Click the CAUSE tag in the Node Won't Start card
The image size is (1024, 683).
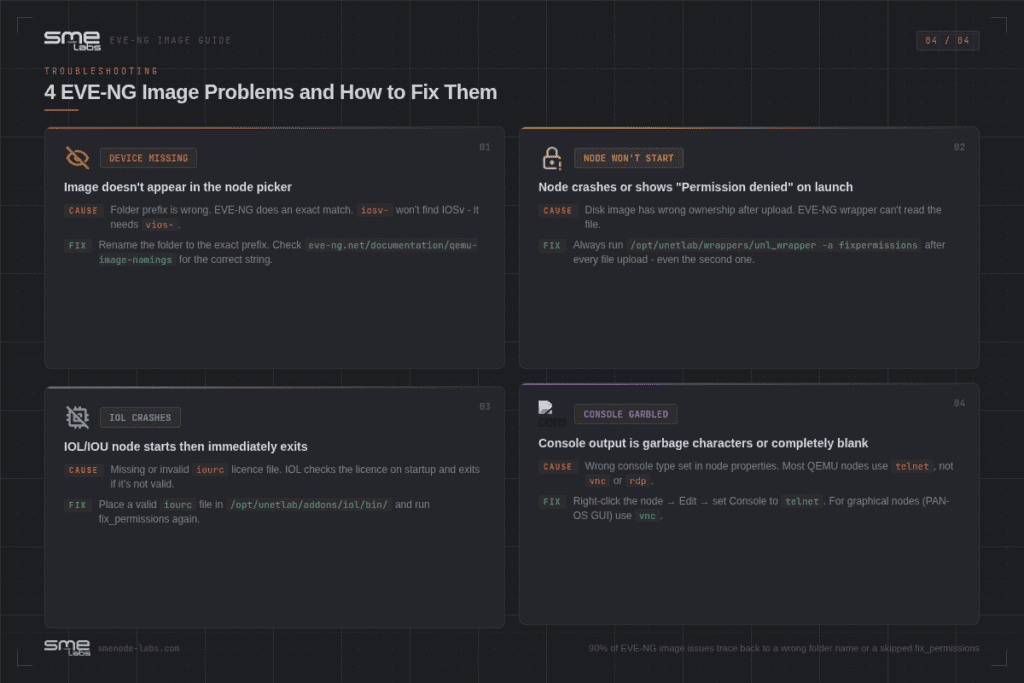coord(557,210)
